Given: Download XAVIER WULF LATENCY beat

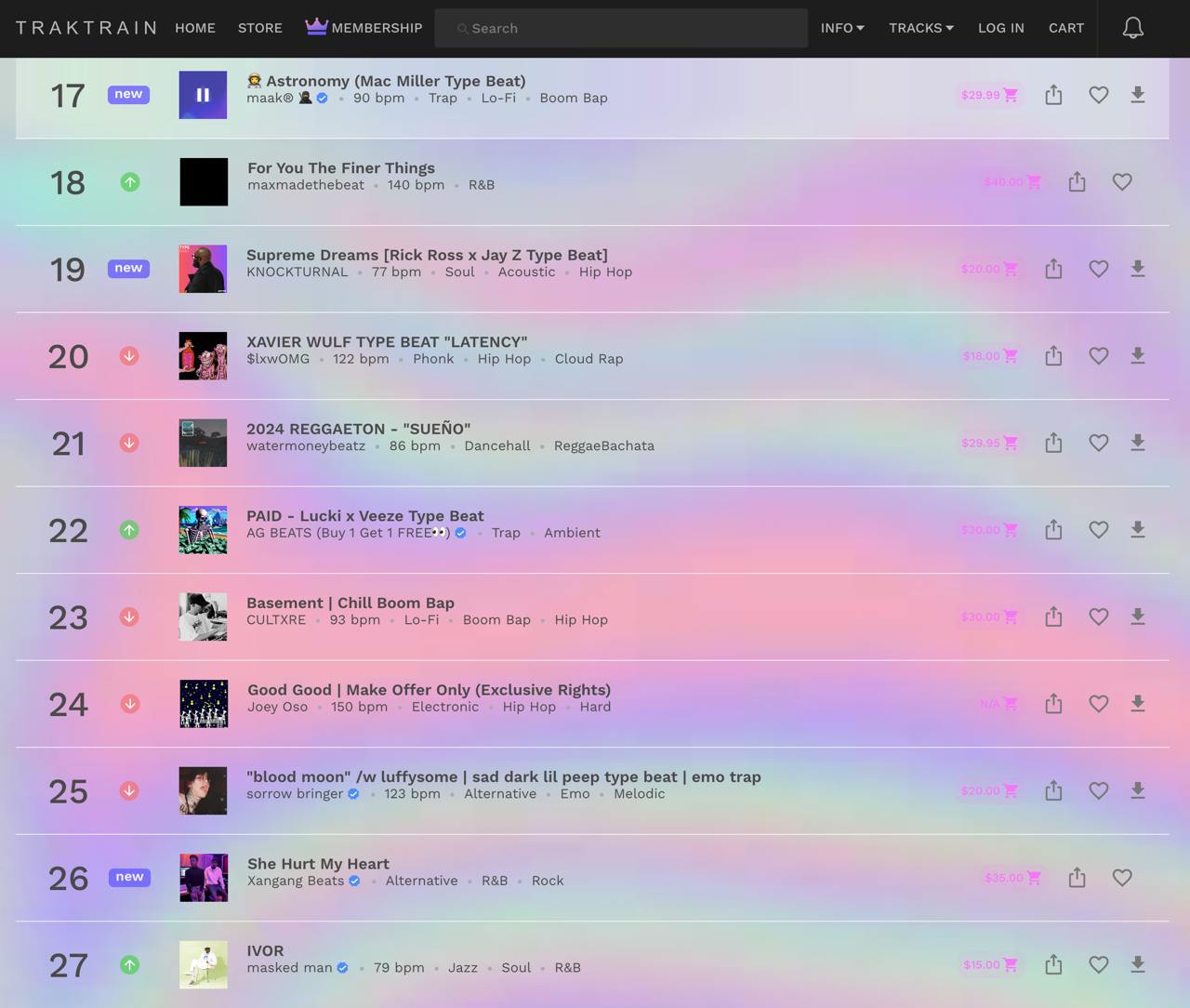Looking at the screenshot, I should (x=1137, y=356).
